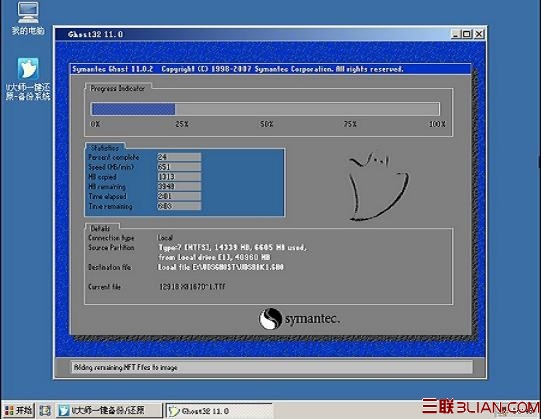Select the U大师 one-key restore desktop icon
The width and height of the screenshot is (541, 419).
pos(28,79)
